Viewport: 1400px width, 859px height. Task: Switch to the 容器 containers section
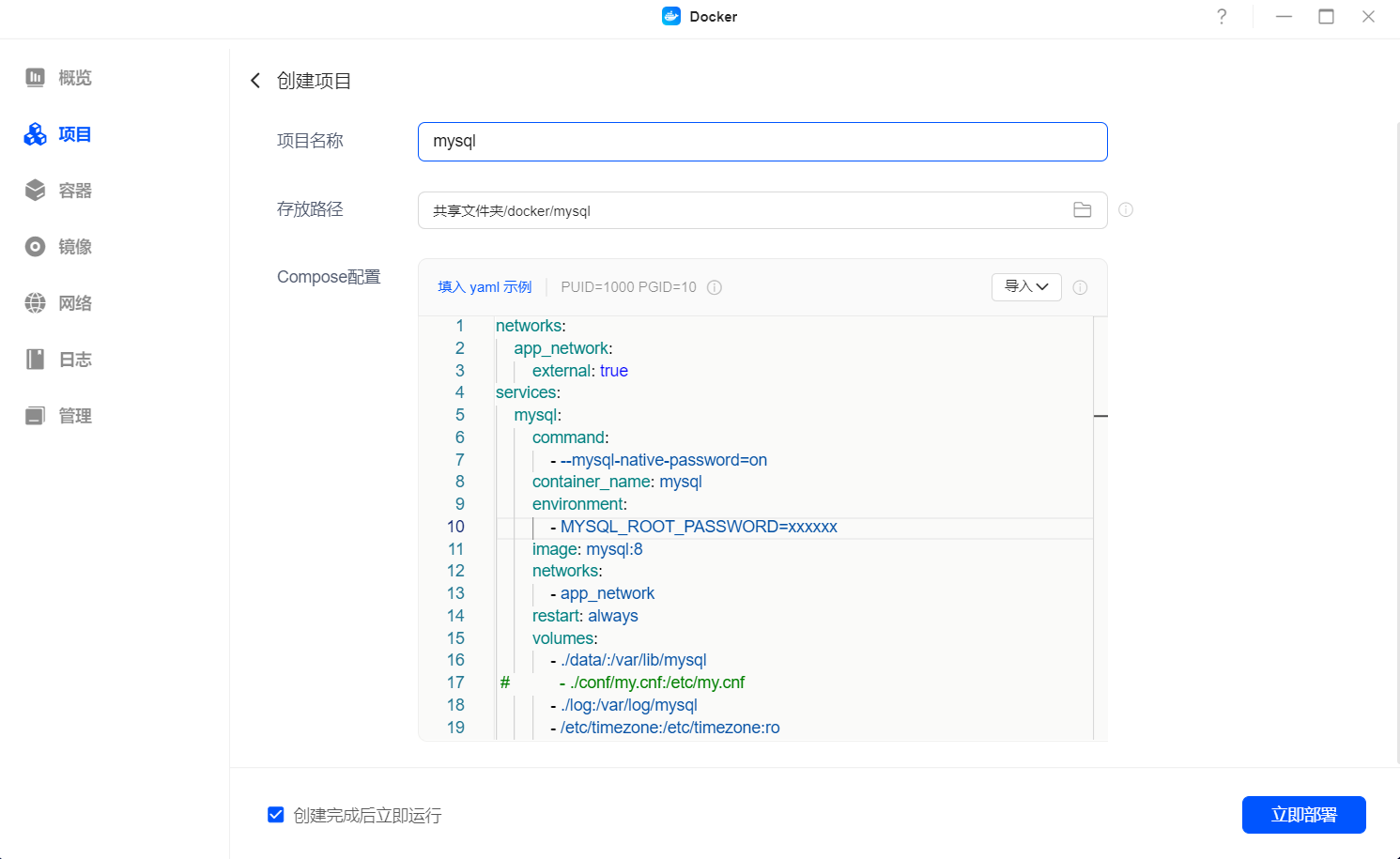point(74,191)
